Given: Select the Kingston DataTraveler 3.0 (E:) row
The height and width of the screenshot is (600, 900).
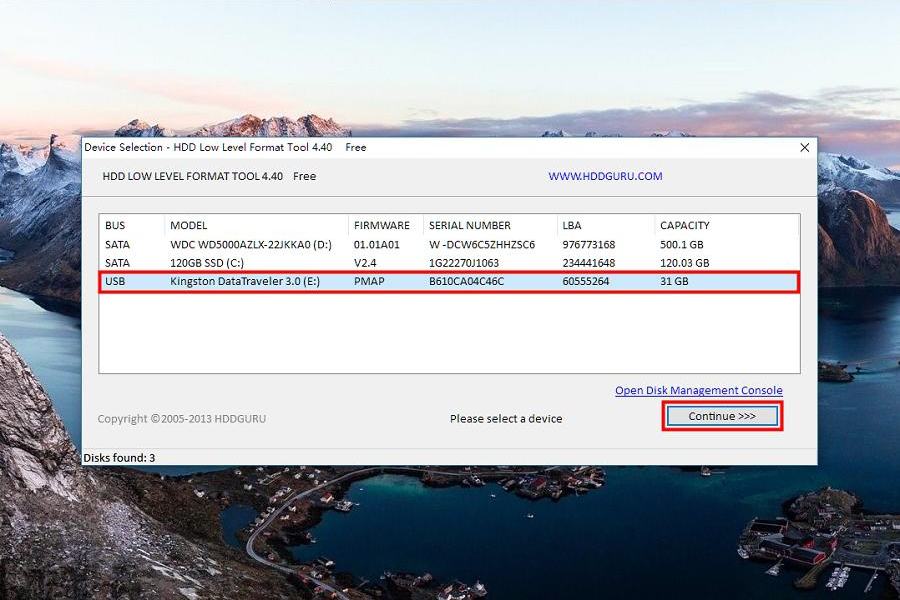Looking at the screenshot, I should tap(449, 281).
